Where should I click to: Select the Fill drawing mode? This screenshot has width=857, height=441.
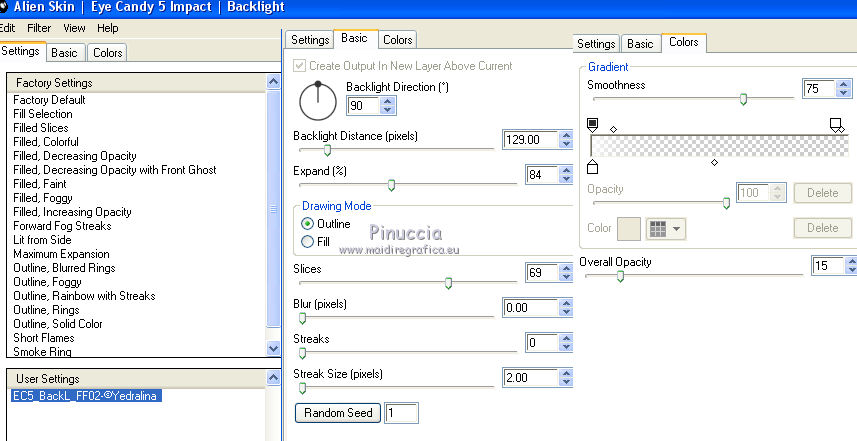pyautogui.click(x=308, y=242)
